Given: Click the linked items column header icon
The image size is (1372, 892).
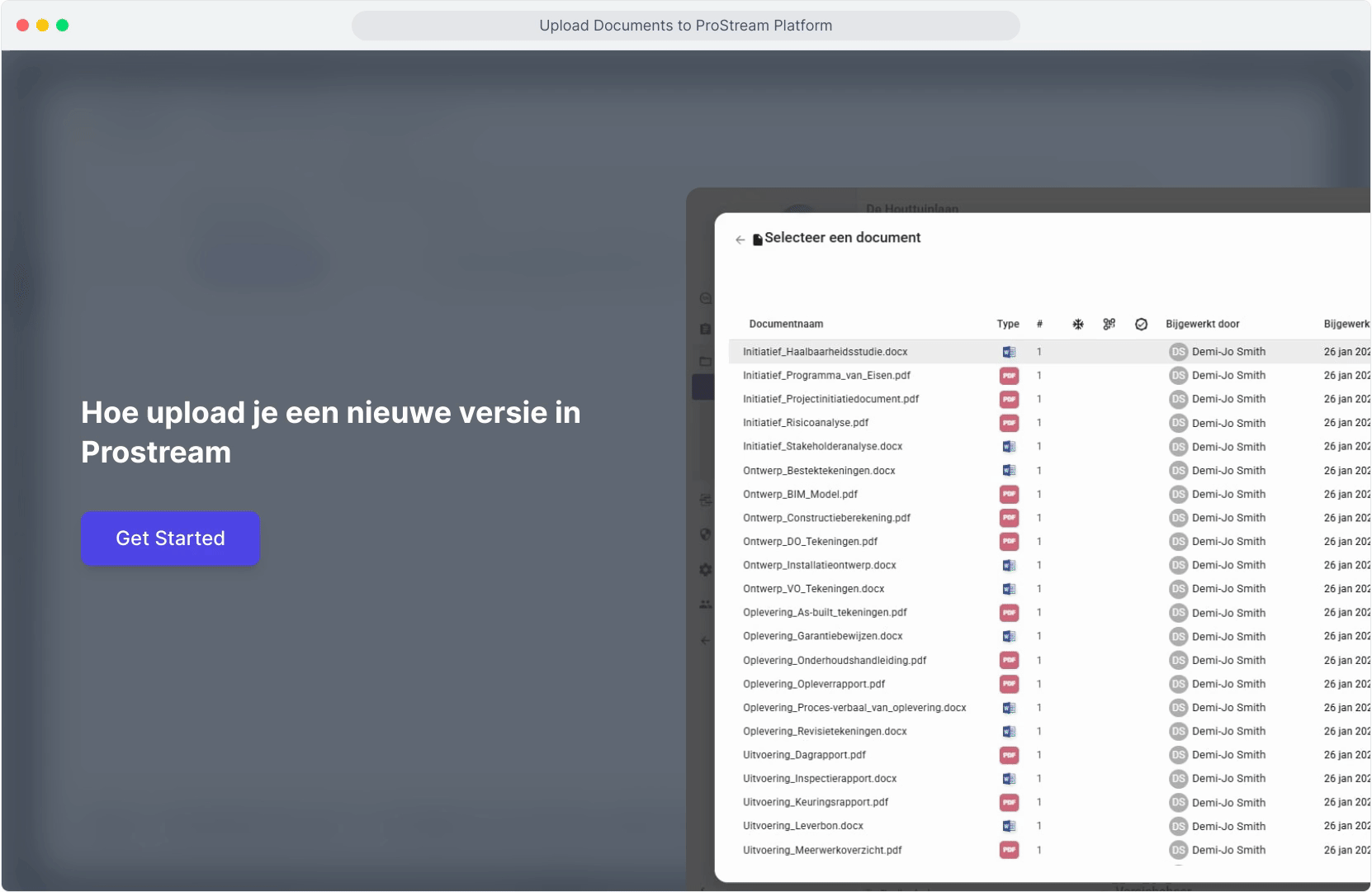Looking at the screenshot, I should 1109,325.
